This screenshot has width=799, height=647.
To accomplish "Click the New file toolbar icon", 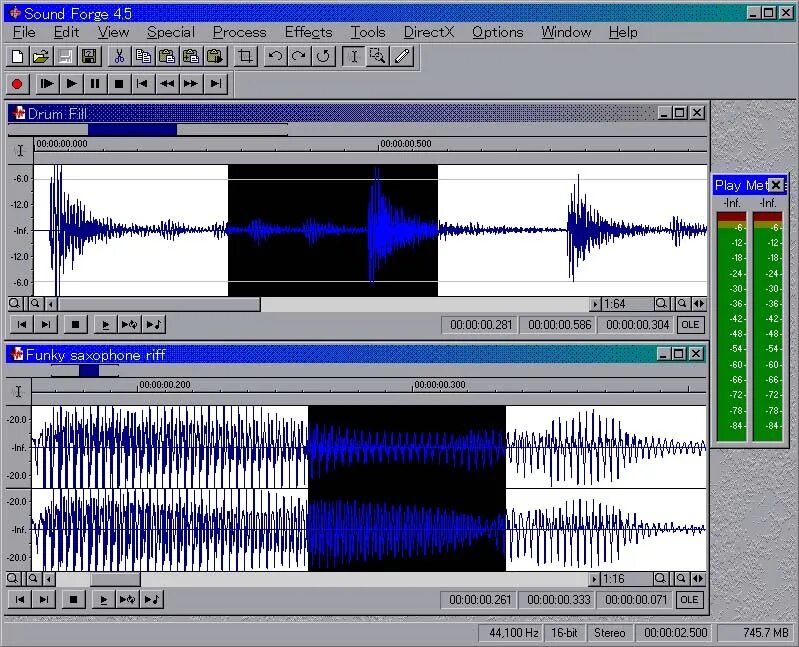I will tap(17, 56).
